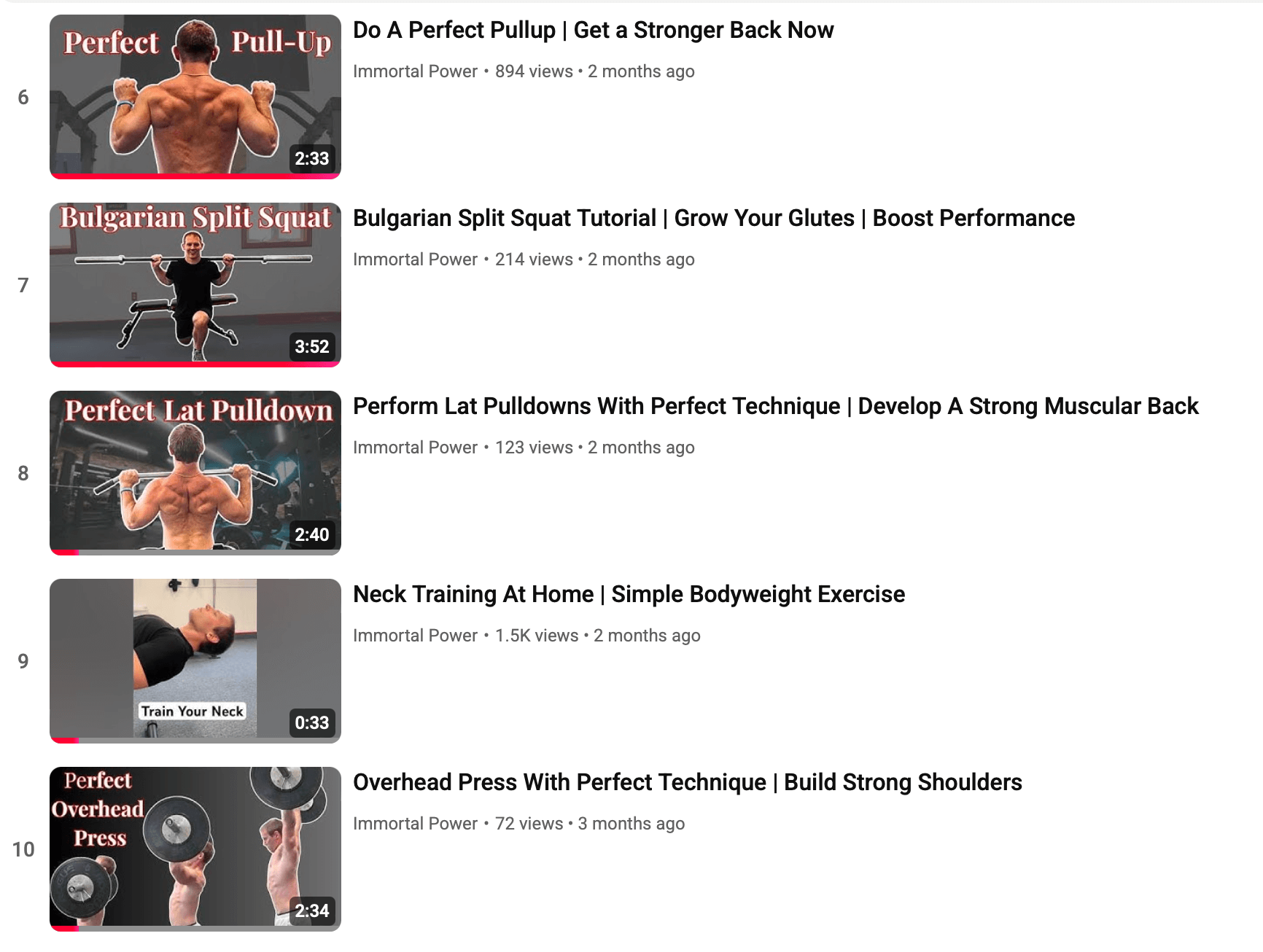Open Immortal Power channel under Overhead Press video
1263x952 pixels.
[x=415, y=824]
